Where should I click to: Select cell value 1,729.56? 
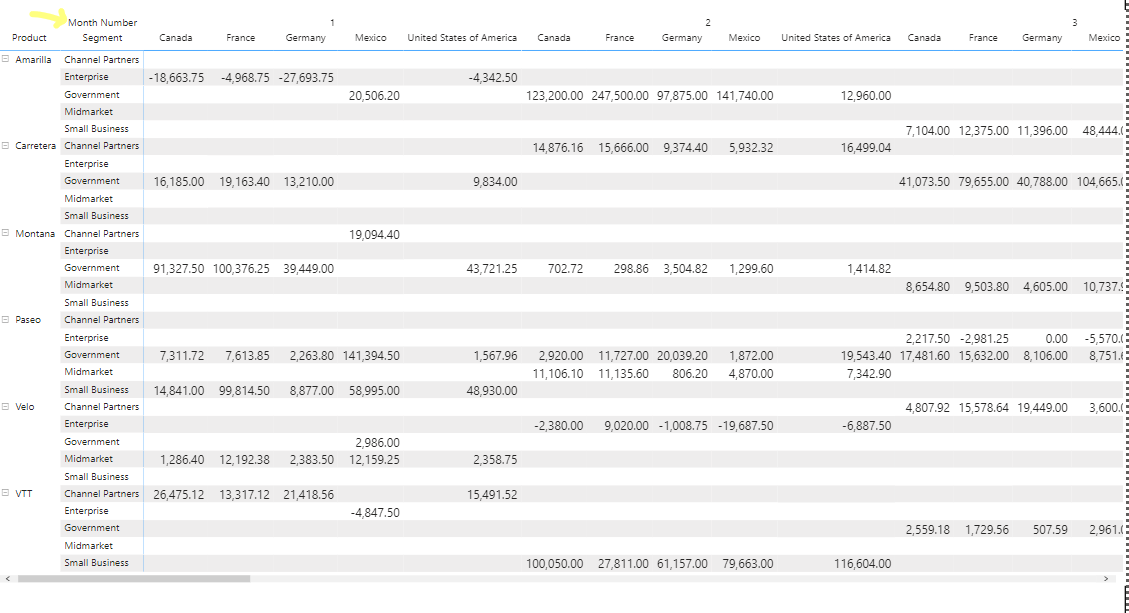[986, 530]
